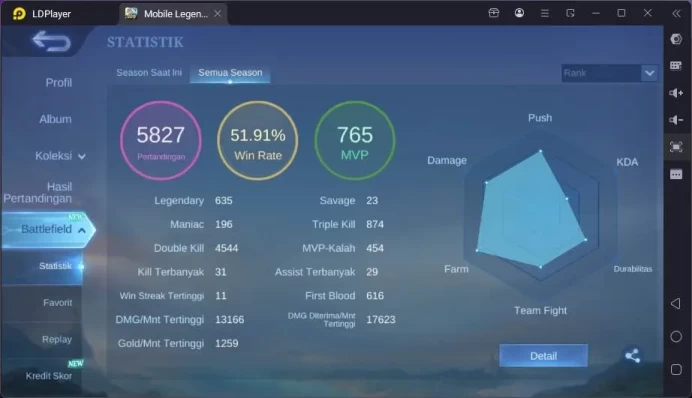The image size is (692, 398).
Task: Open the LDPlayer settings hexagon icon
Action: (676, 39)
